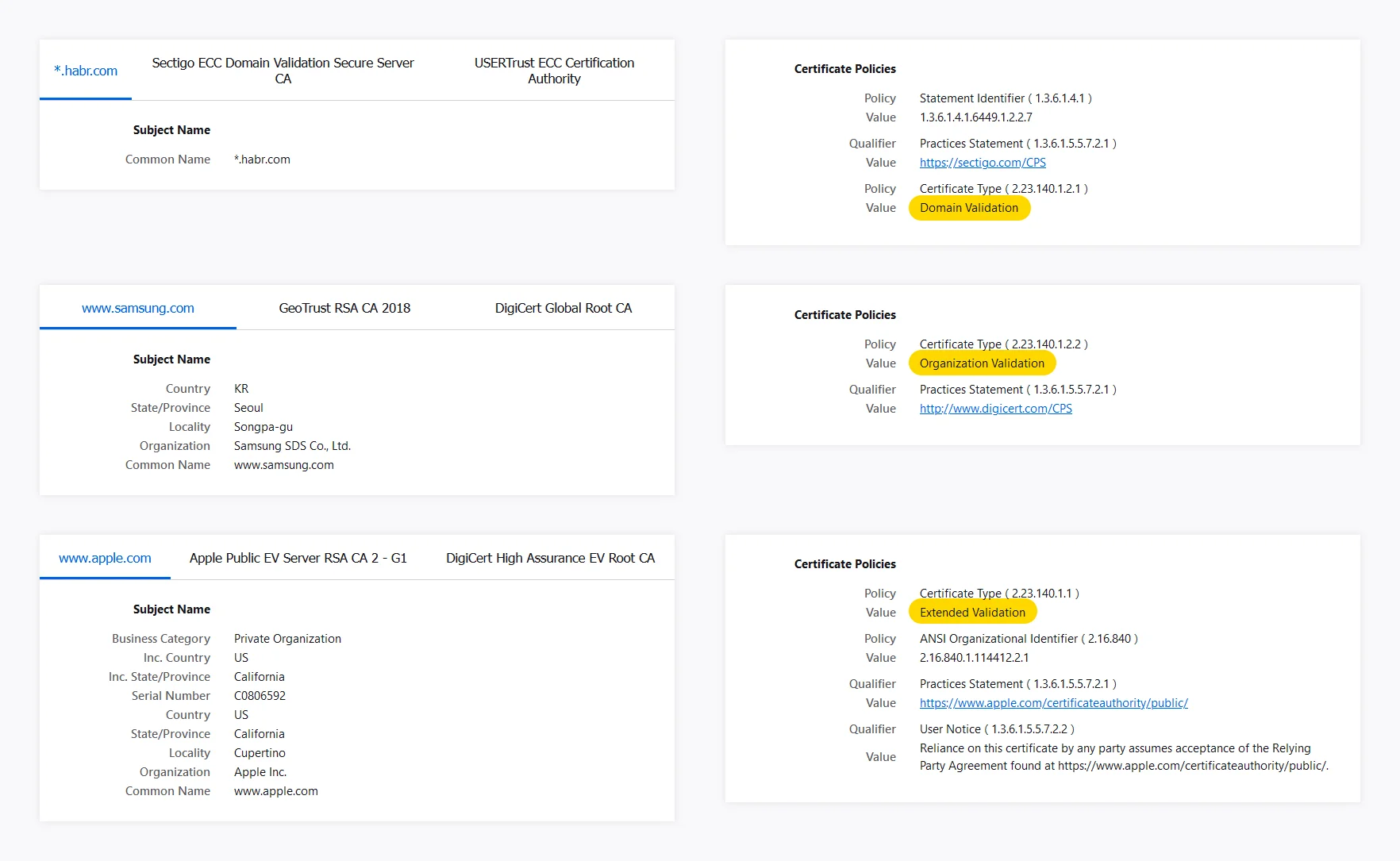Click the policy value 1.3.6.1.4.1.6449.1.2.2.7
Screen dimensions: 1400x861
tap(976, 117)
